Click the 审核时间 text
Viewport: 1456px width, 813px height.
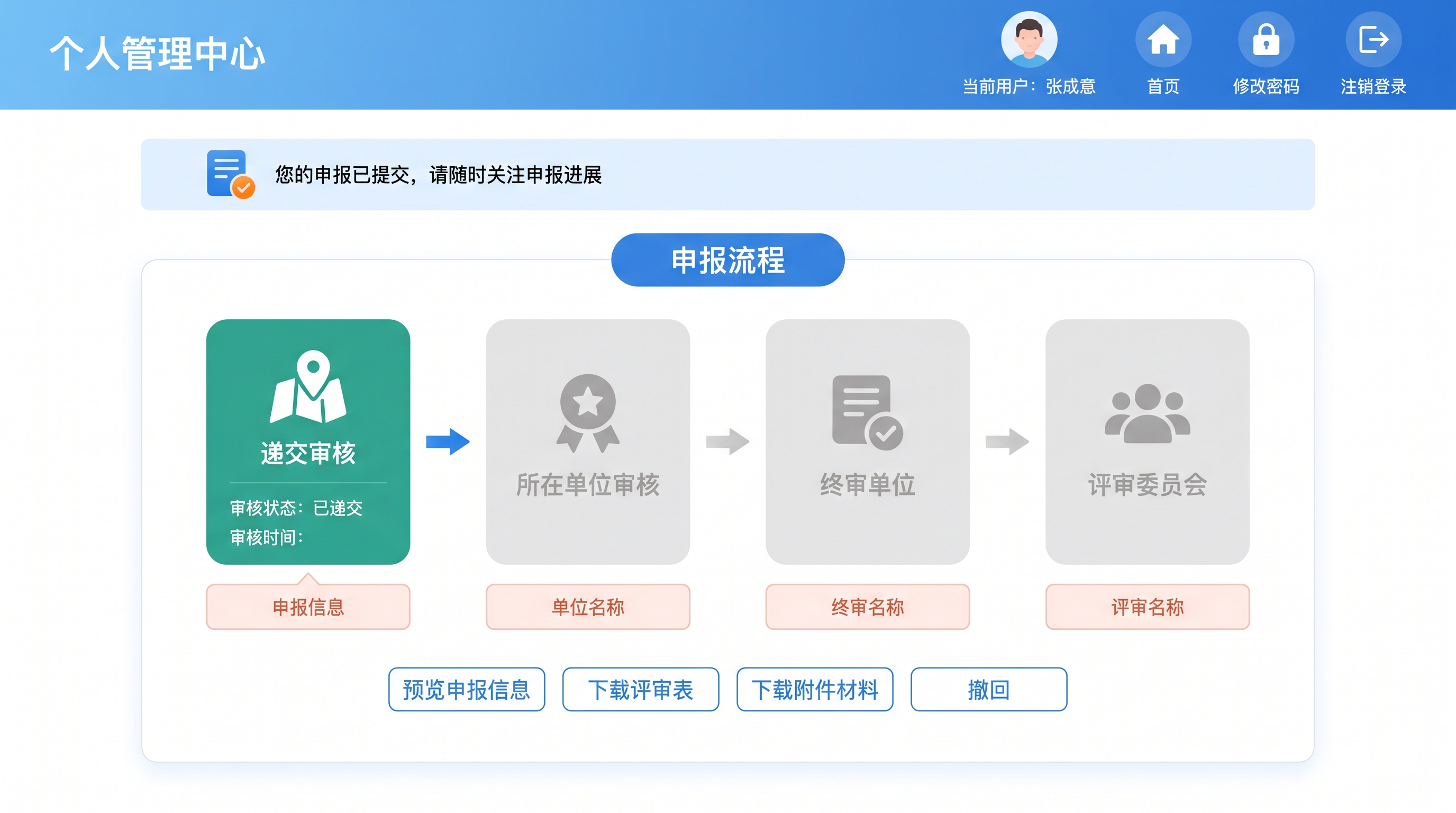[266, 537]
